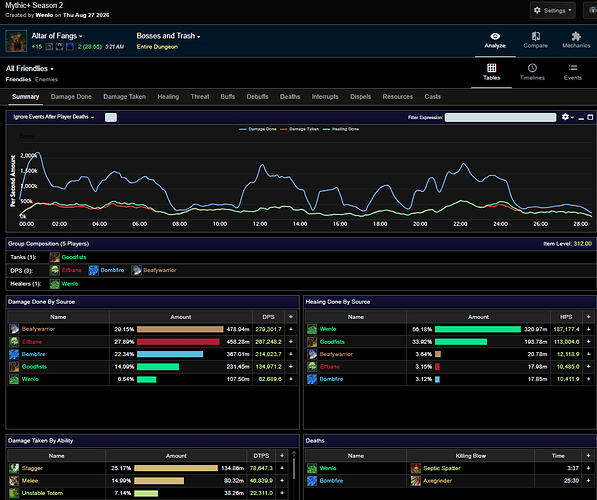Screen dimensions: 597x500
Task: Open Ignore Events After Player Deaths dropdown
Action: 54,117
